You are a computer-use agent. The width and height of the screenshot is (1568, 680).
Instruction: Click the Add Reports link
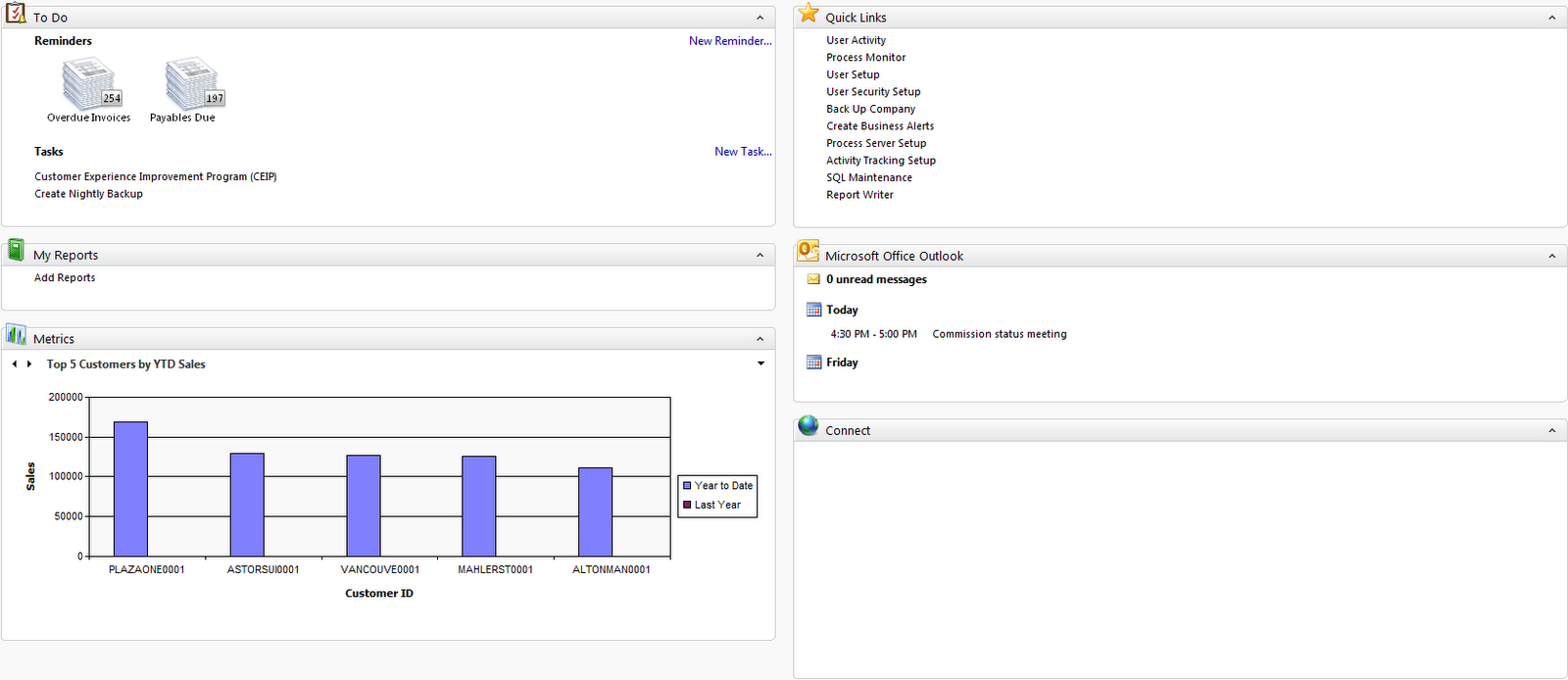(x=65, y=278)
